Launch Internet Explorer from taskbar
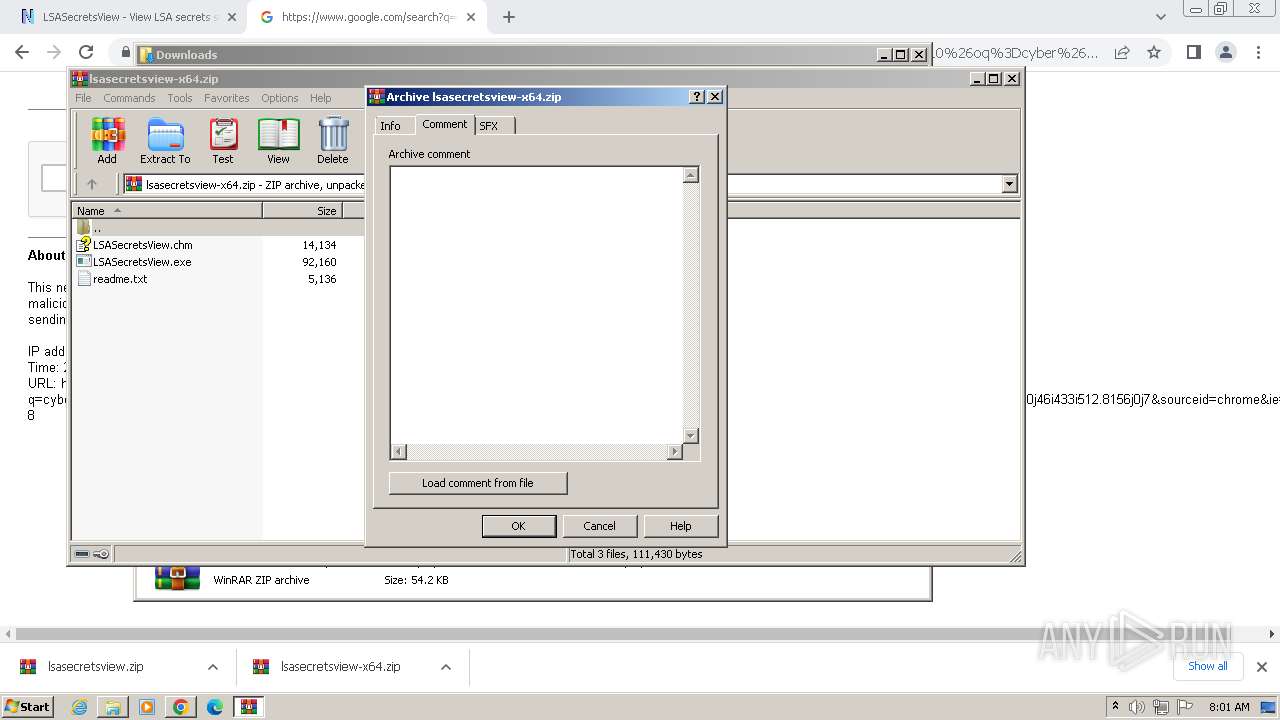This screenshot has height=720, width=1280. click(x=79, y=707)
